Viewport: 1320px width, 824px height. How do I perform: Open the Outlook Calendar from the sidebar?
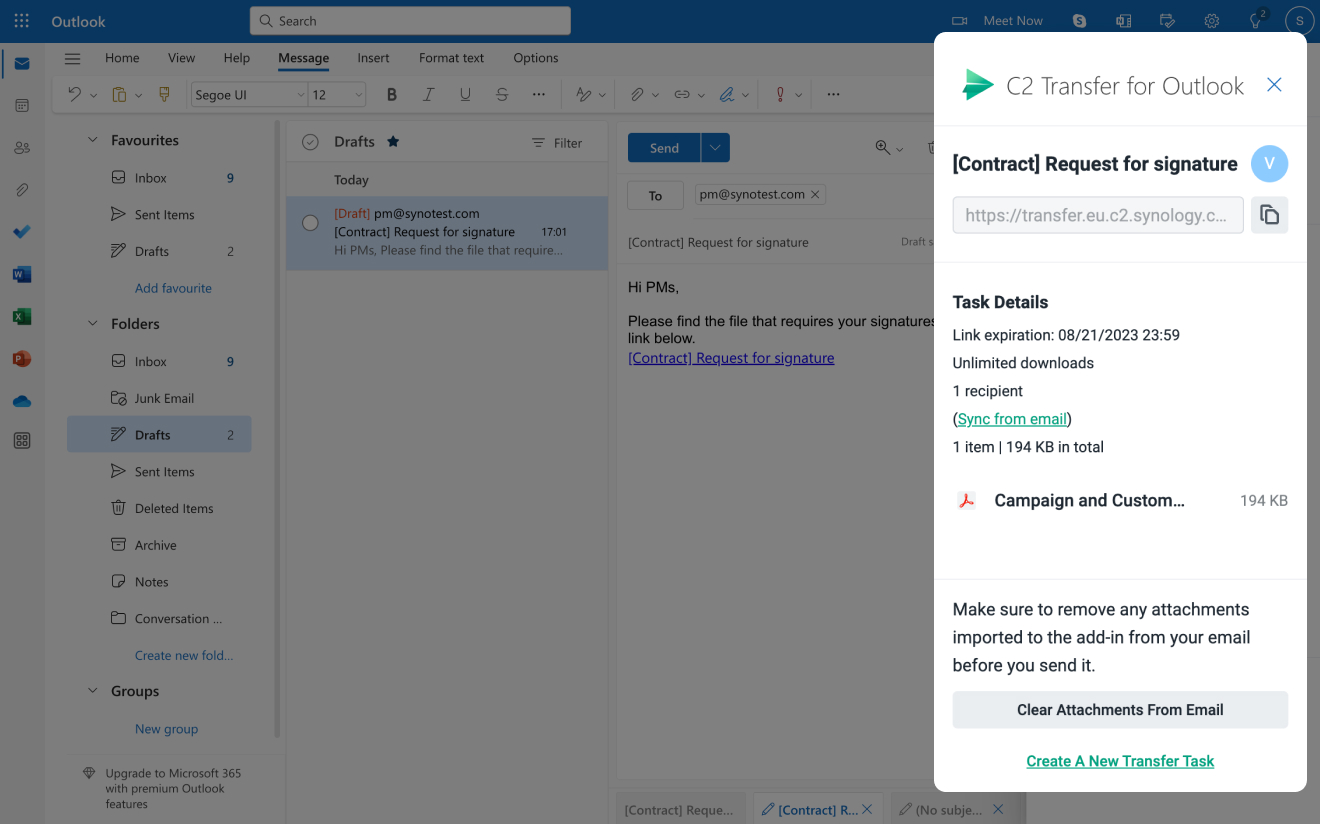pos(21,105)
